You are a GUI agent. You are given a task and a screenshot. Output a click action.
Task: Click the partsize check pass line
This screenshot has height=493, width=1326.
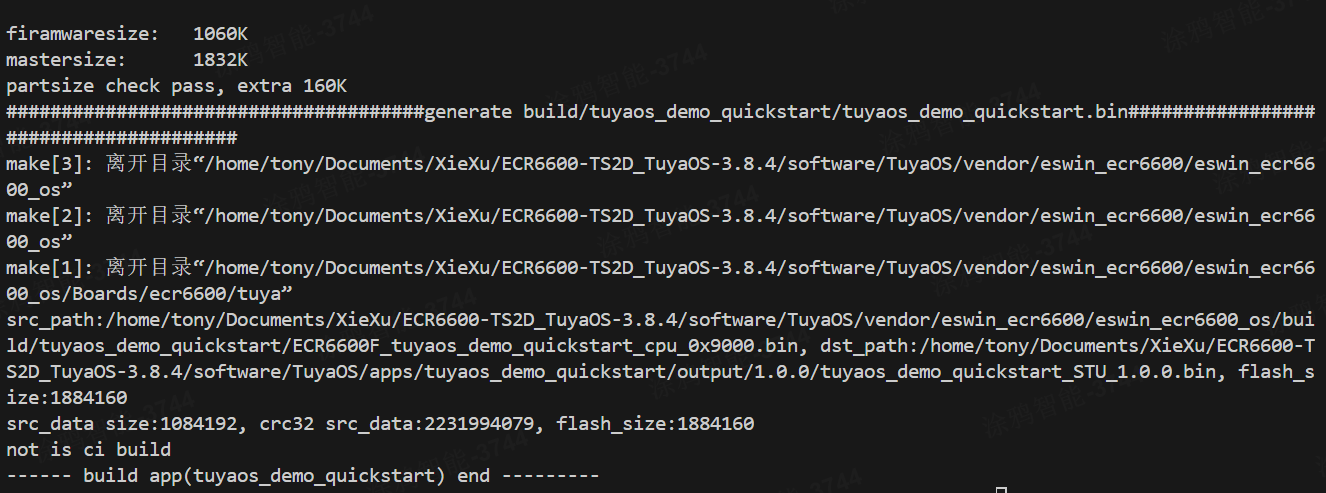coord(176,85)
